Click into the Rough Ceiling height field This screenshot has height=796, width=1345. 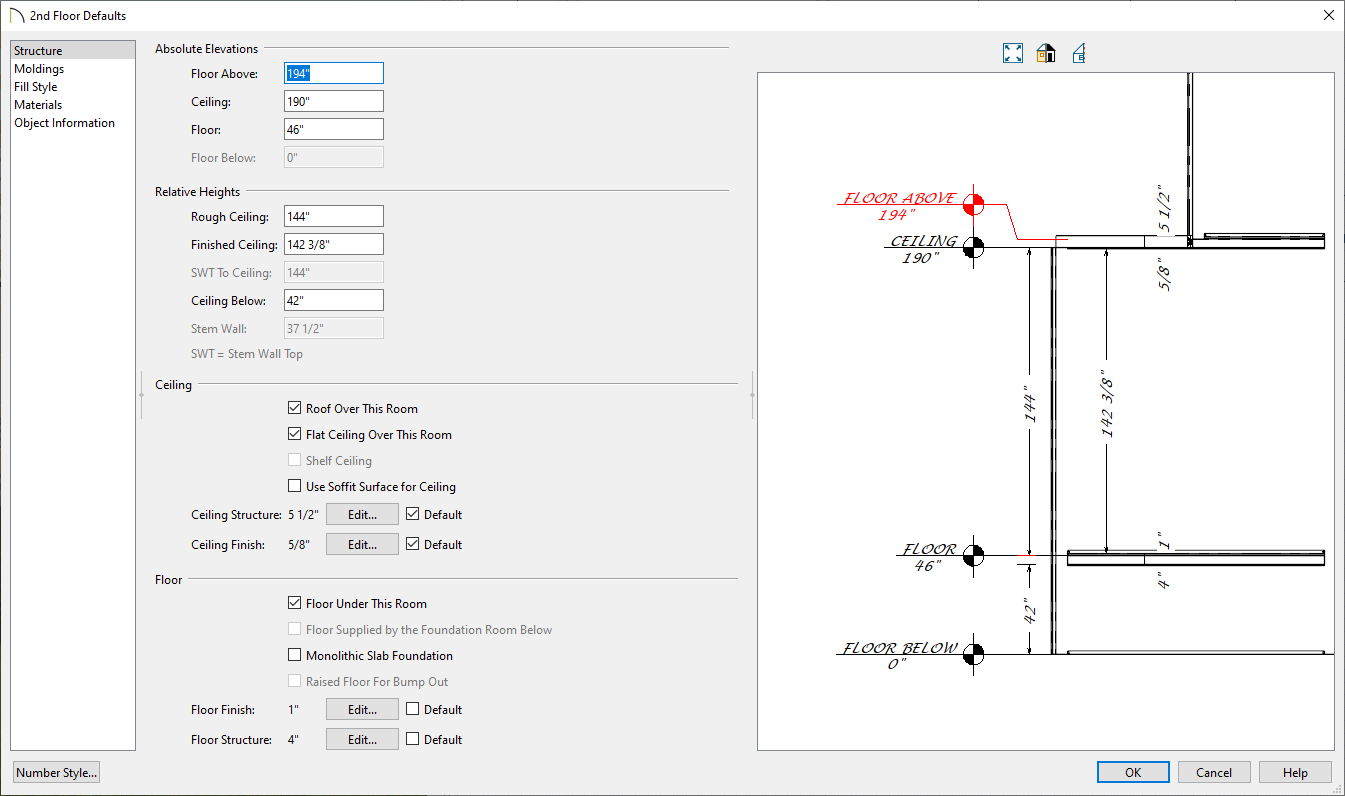click(333, 216)
